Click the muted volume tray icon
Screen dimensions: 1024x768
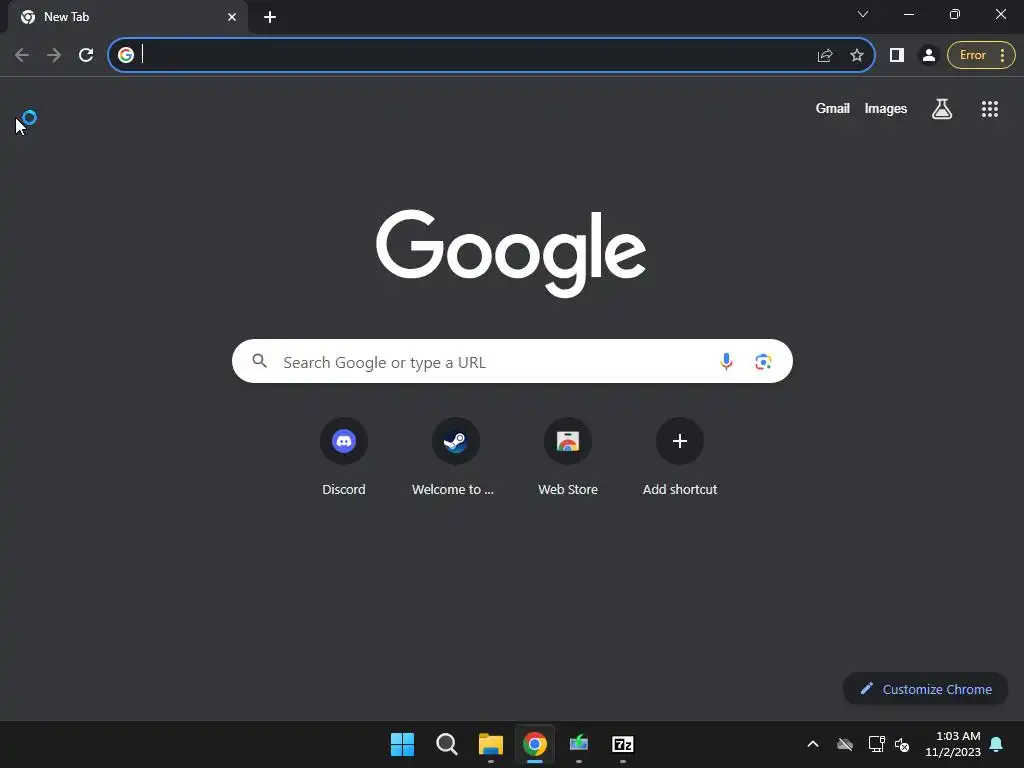[902, 744]
